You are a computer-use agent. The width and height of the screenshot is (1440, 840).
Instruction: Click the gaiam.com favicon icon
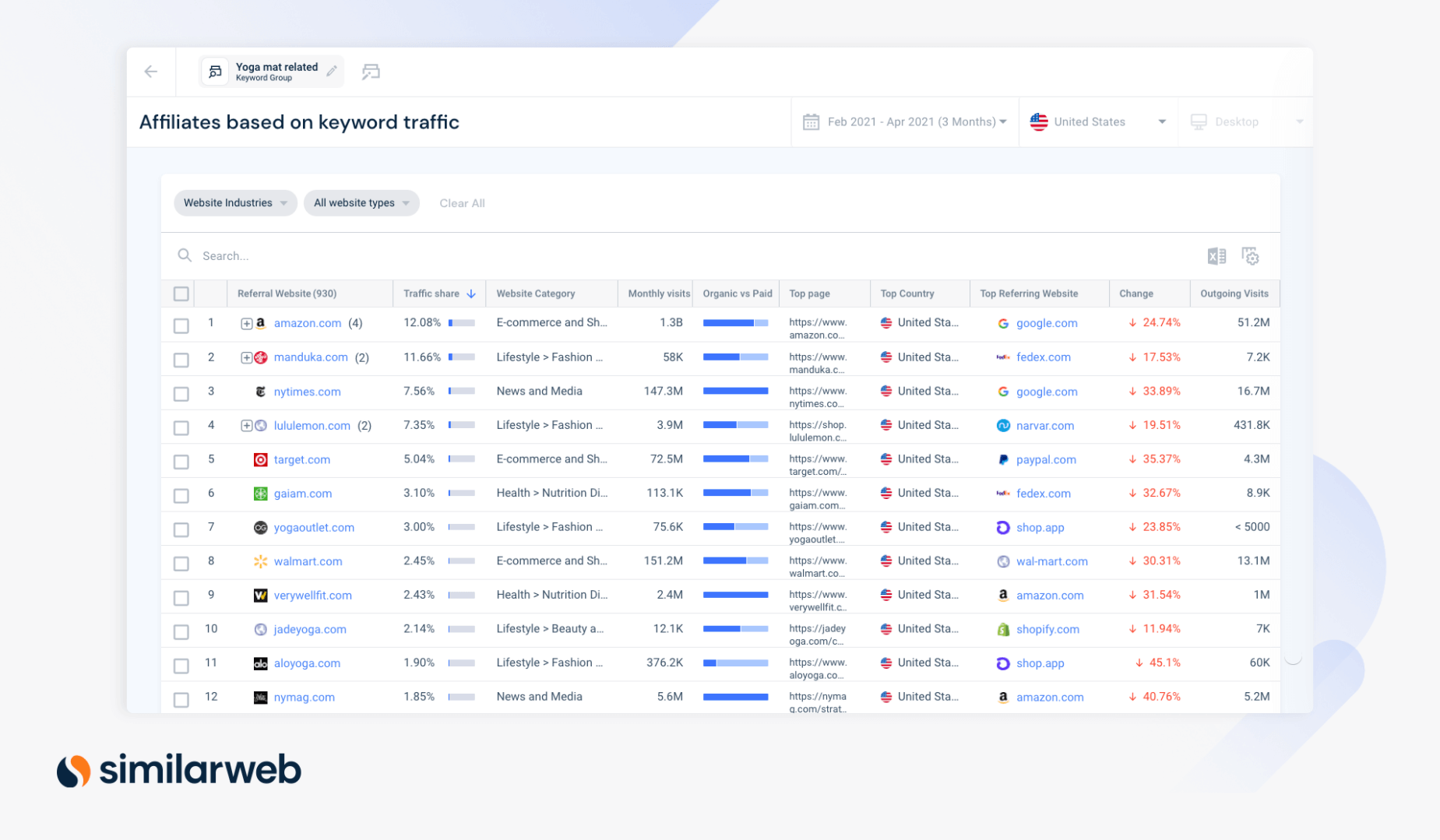(261, 494)
